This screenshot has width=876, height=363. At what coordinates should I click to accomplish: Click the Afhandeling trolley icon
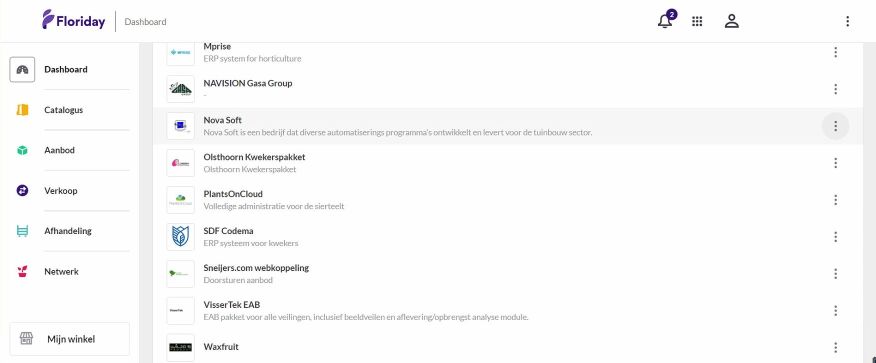(22, 231)
